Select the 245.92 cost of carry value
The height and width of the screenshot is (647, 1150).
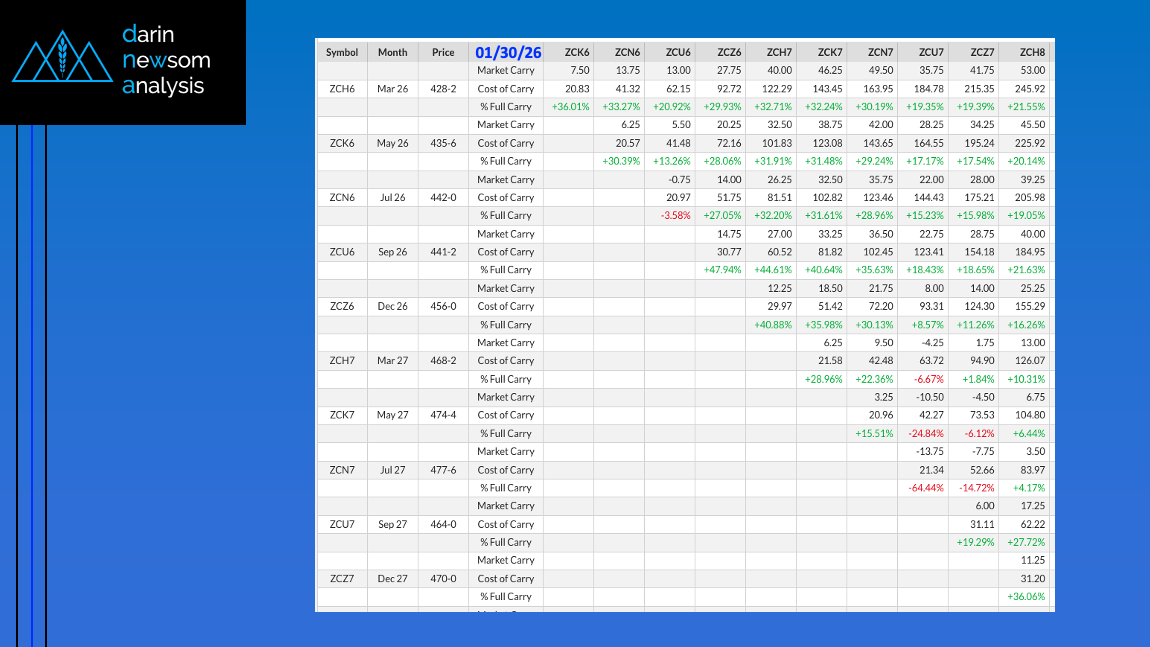coord(1031,89)
